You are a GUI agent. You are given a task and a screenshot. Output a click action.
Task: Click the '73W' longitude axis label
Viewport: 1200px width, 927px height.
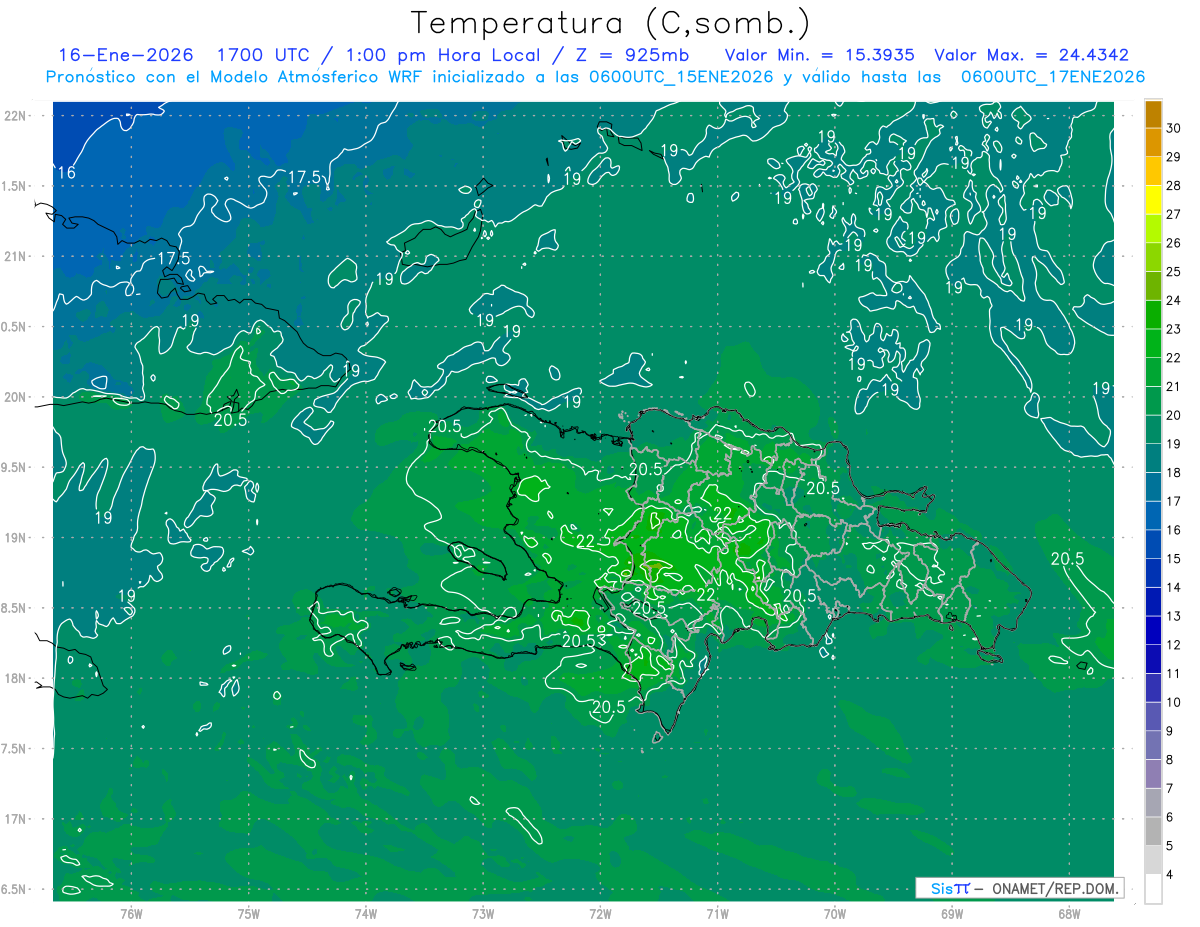click(x=483, y=912)
